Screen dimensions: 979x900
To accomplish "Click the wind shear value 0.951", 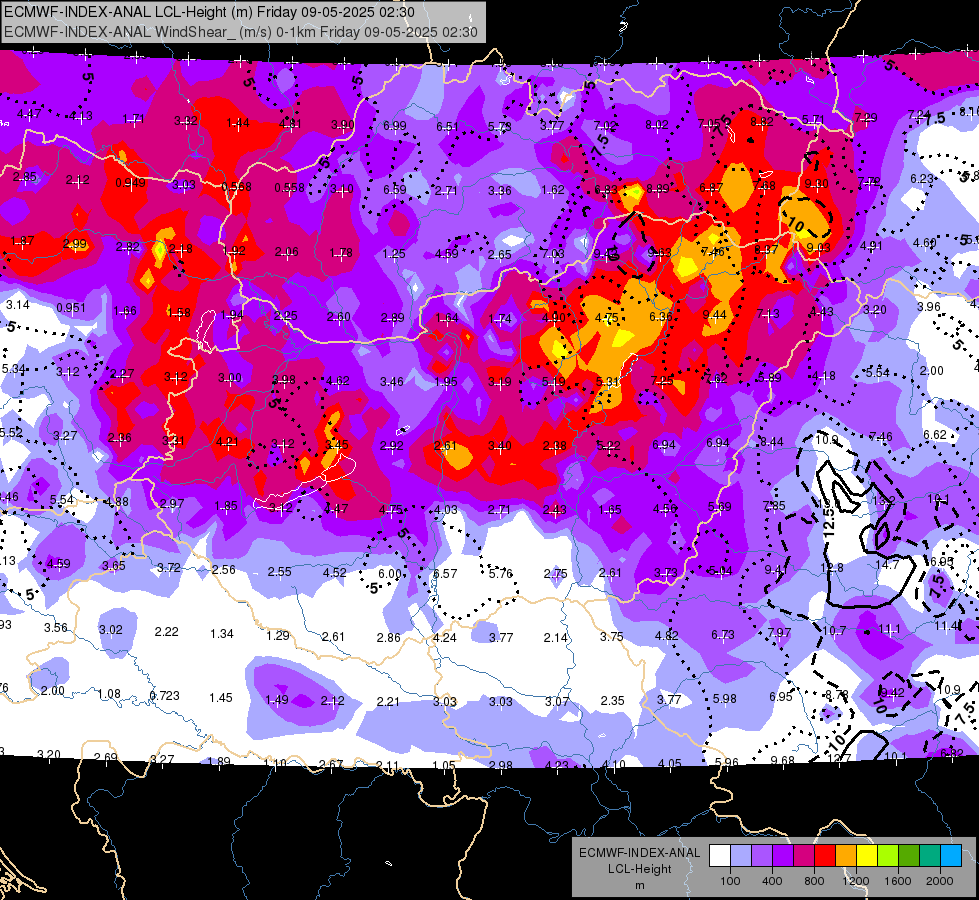I will [x=71, y=307].
